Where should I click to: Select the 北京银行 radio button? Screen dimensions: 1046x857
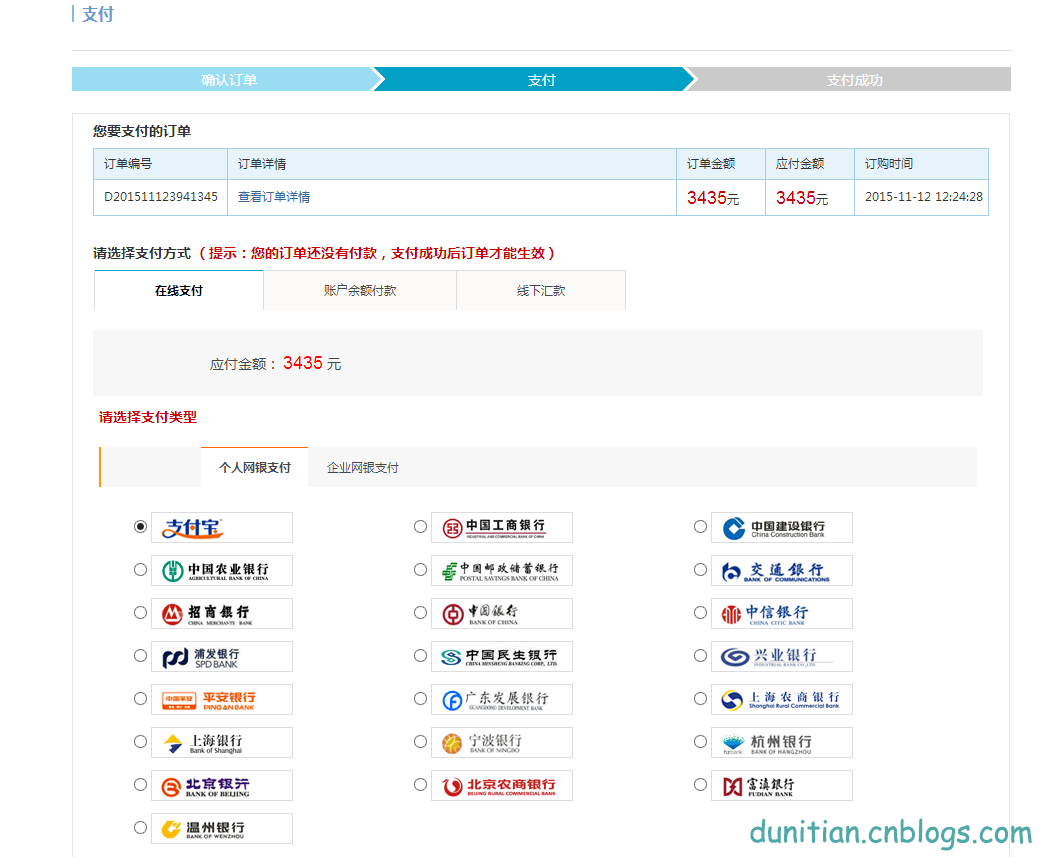tap(140, 784)
